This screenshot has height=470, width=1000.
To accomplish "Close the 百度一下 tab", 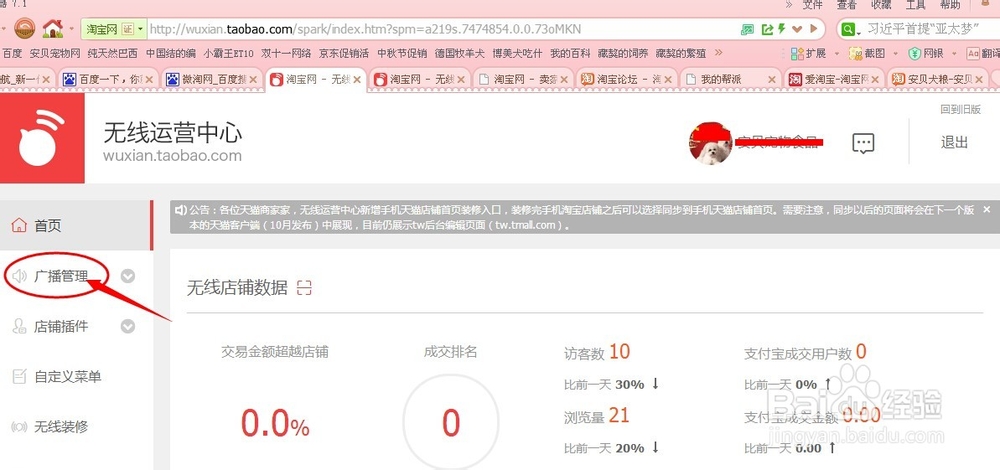I will tap(149, 80).
